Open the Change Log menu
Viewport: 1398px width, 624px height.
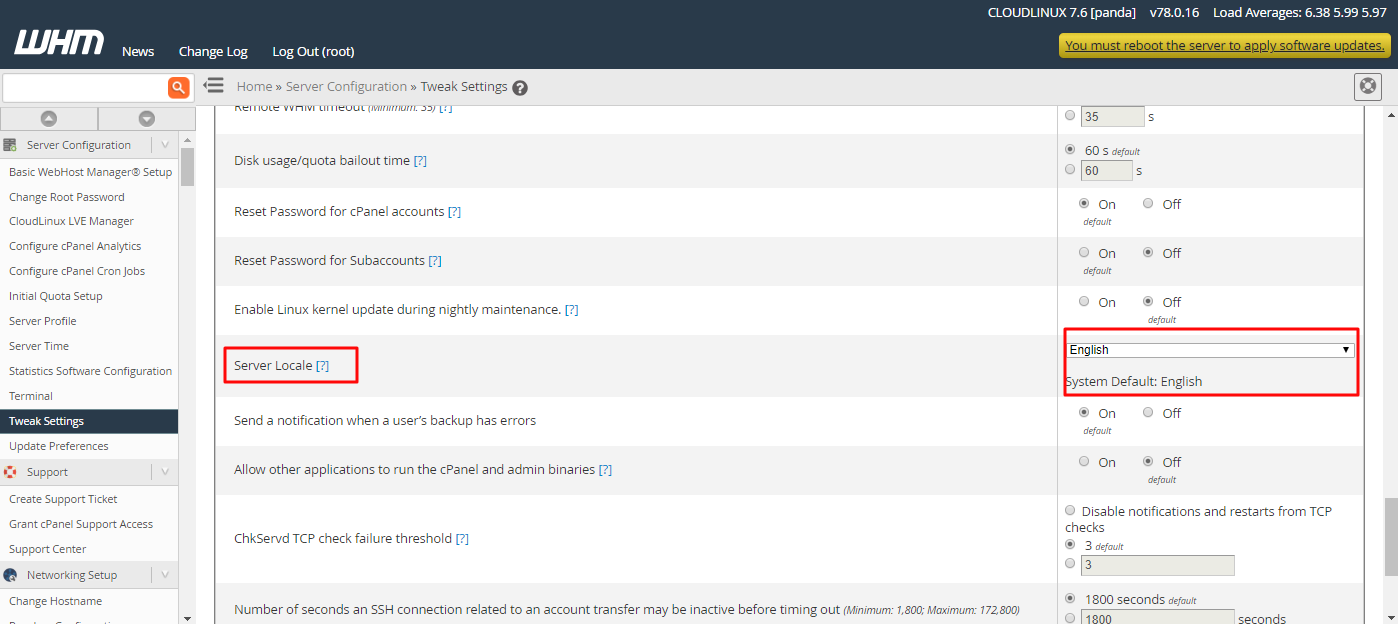[213, 51]
